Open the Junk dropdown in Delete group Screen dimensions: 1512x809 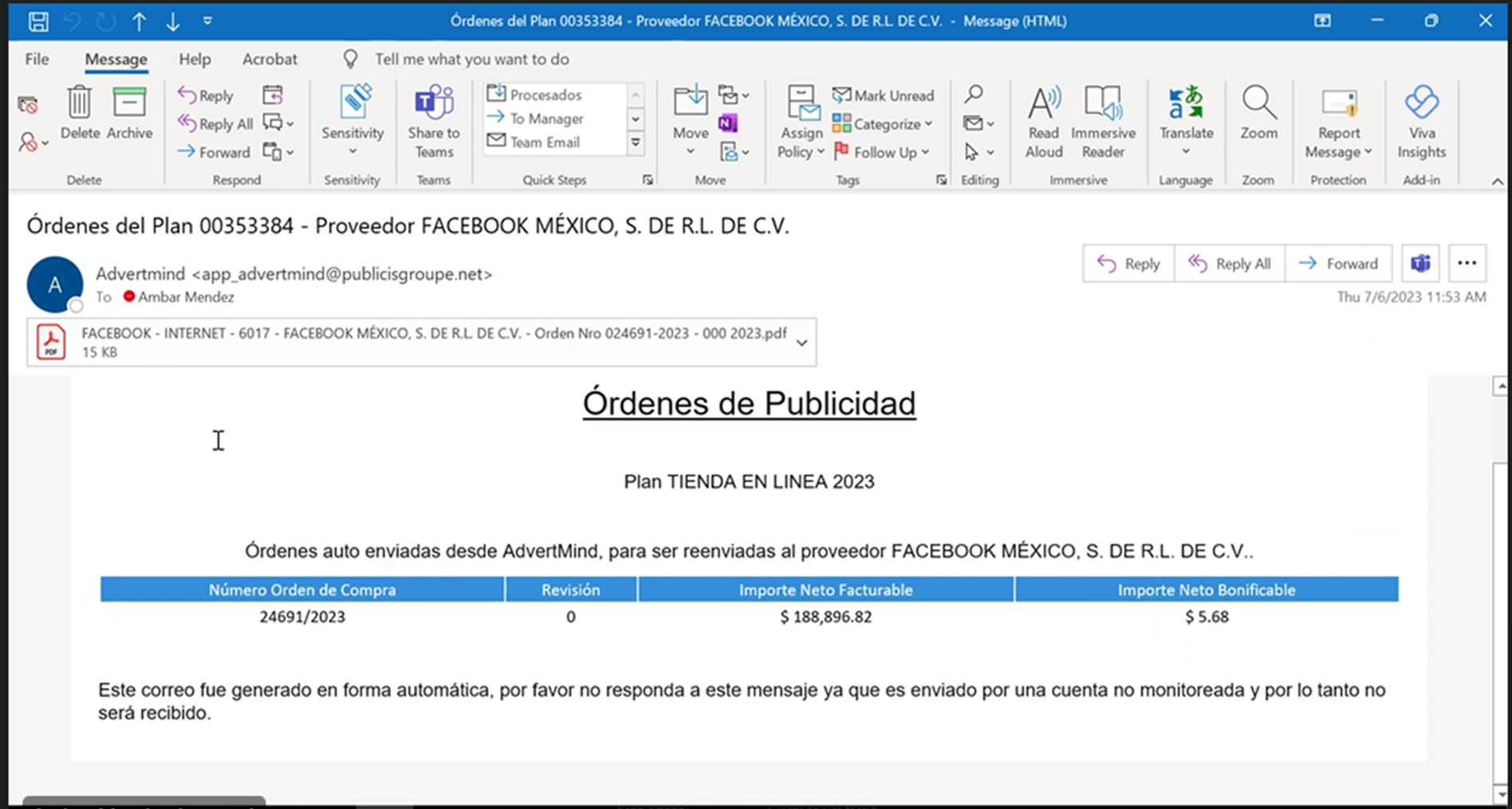point(33,143)
